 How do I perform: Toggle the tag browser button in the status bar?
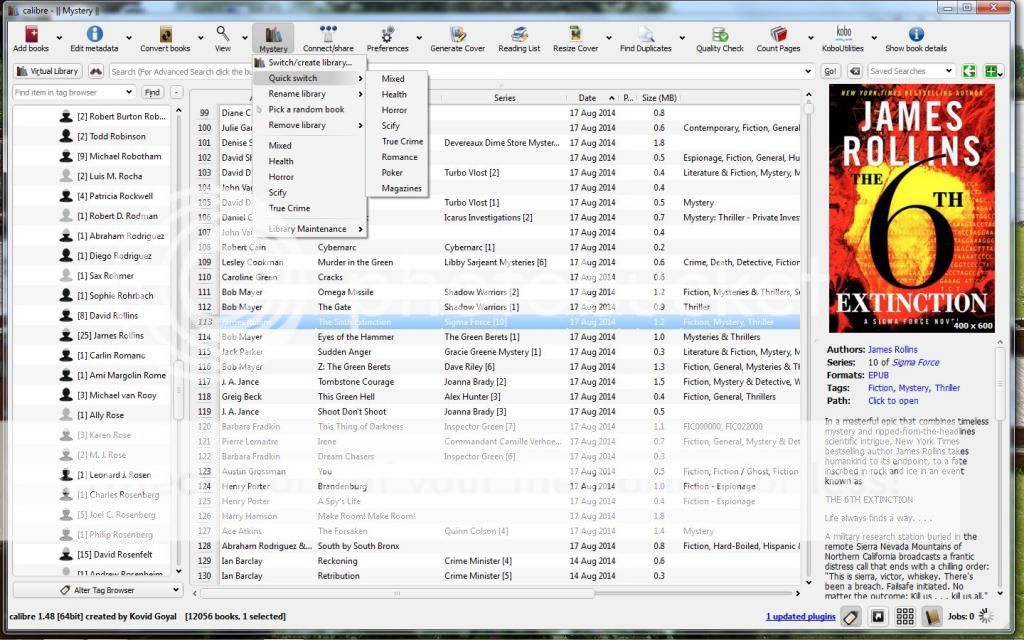(x=850, y=616)
